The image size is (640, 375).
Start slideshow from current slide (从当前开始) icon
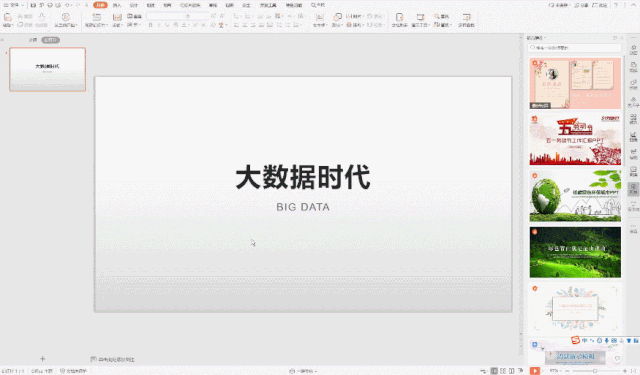point(65,17)
